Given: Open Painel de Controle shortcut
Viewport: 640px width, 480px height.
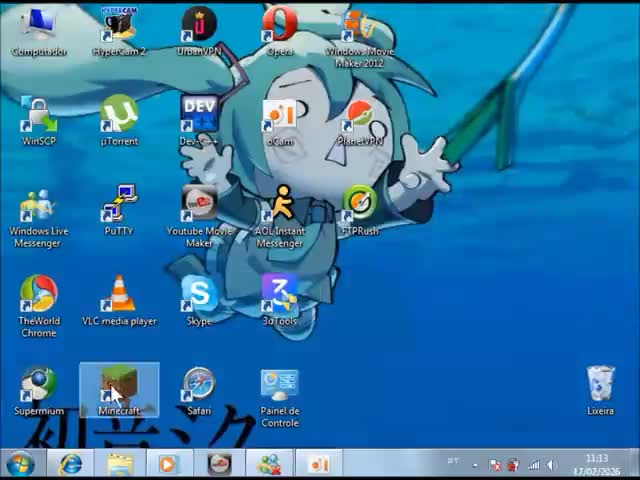Looking at the screenshot, I should pyautogui.click(x=280, y=386).
